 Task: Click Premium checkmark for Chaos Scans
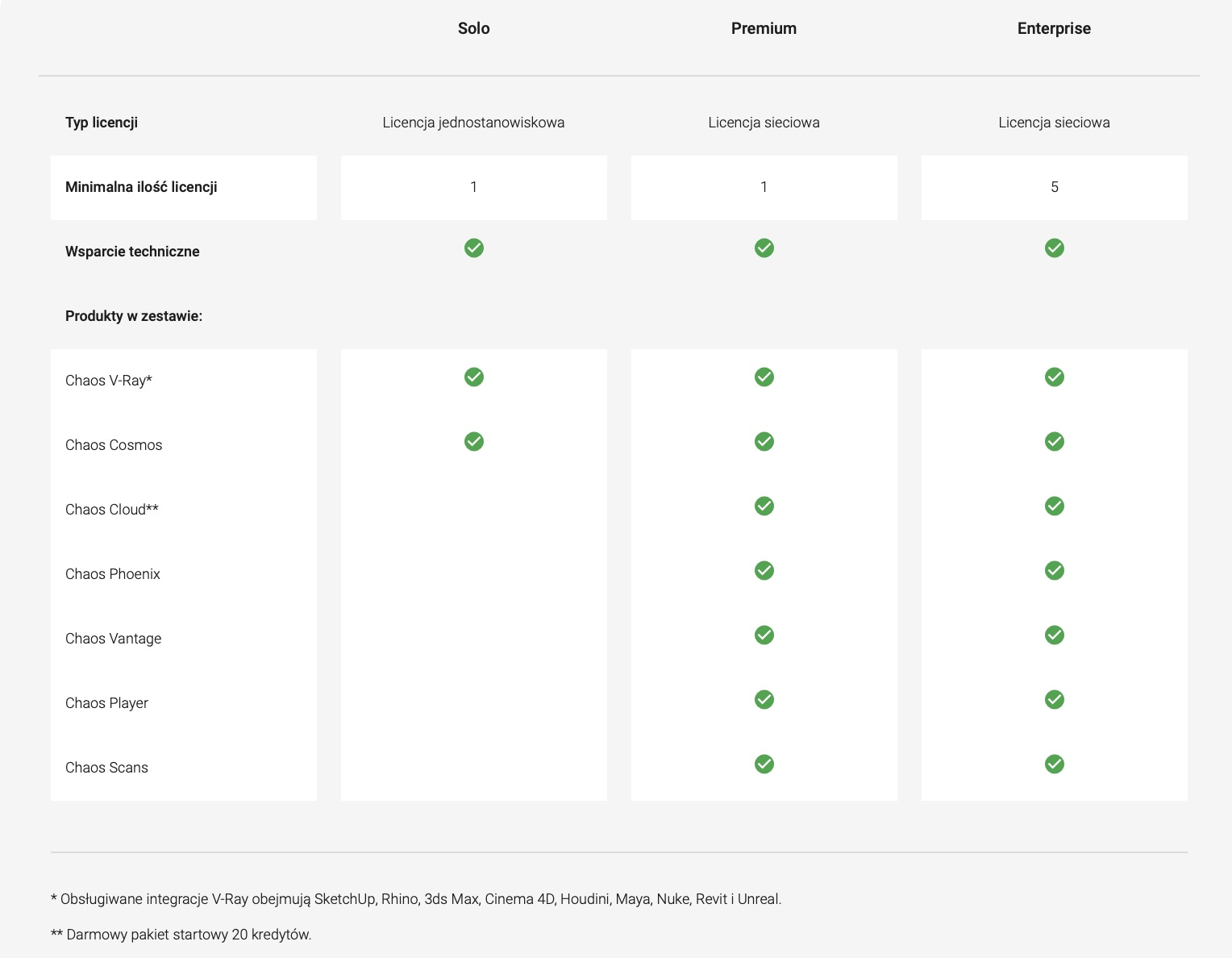(764, 764)
